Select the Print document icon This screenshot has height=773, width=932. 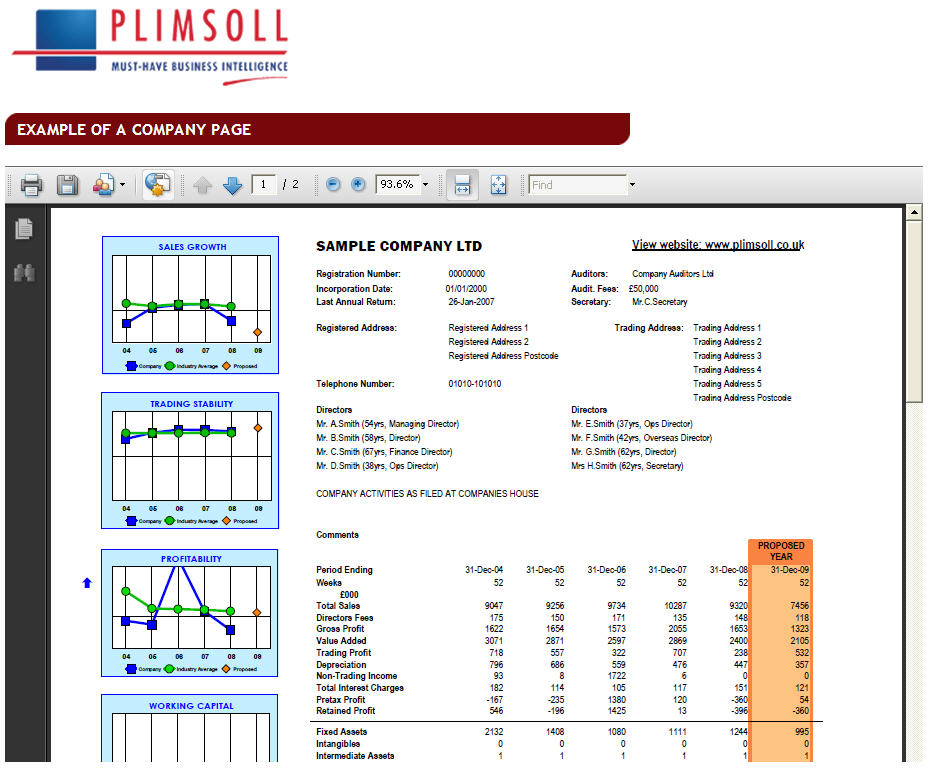(31, 184)
